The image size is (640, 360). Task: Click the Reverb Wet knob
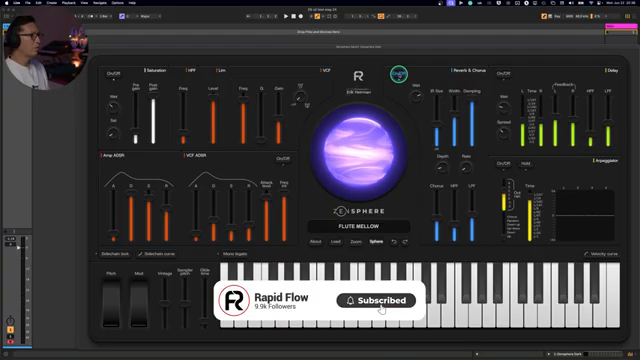pos(416,96)
